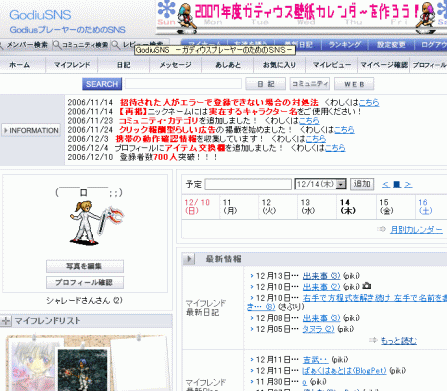Click the 写真を編集 button
Image resolution: width=447 pixels, height=391 pixels.
(x=85, y=266)
